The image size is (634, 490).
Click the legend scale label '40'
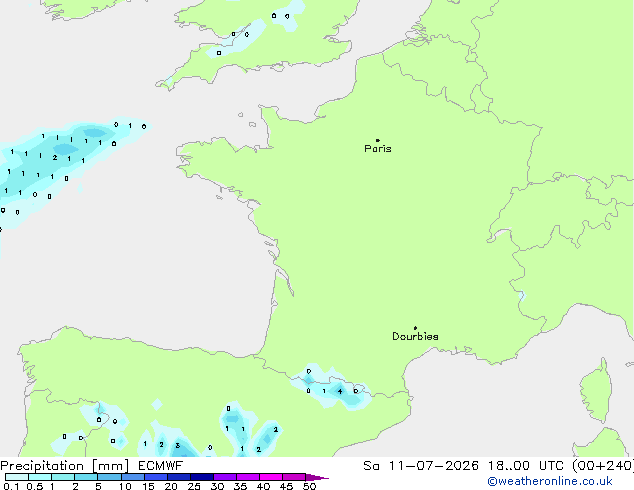263,486
